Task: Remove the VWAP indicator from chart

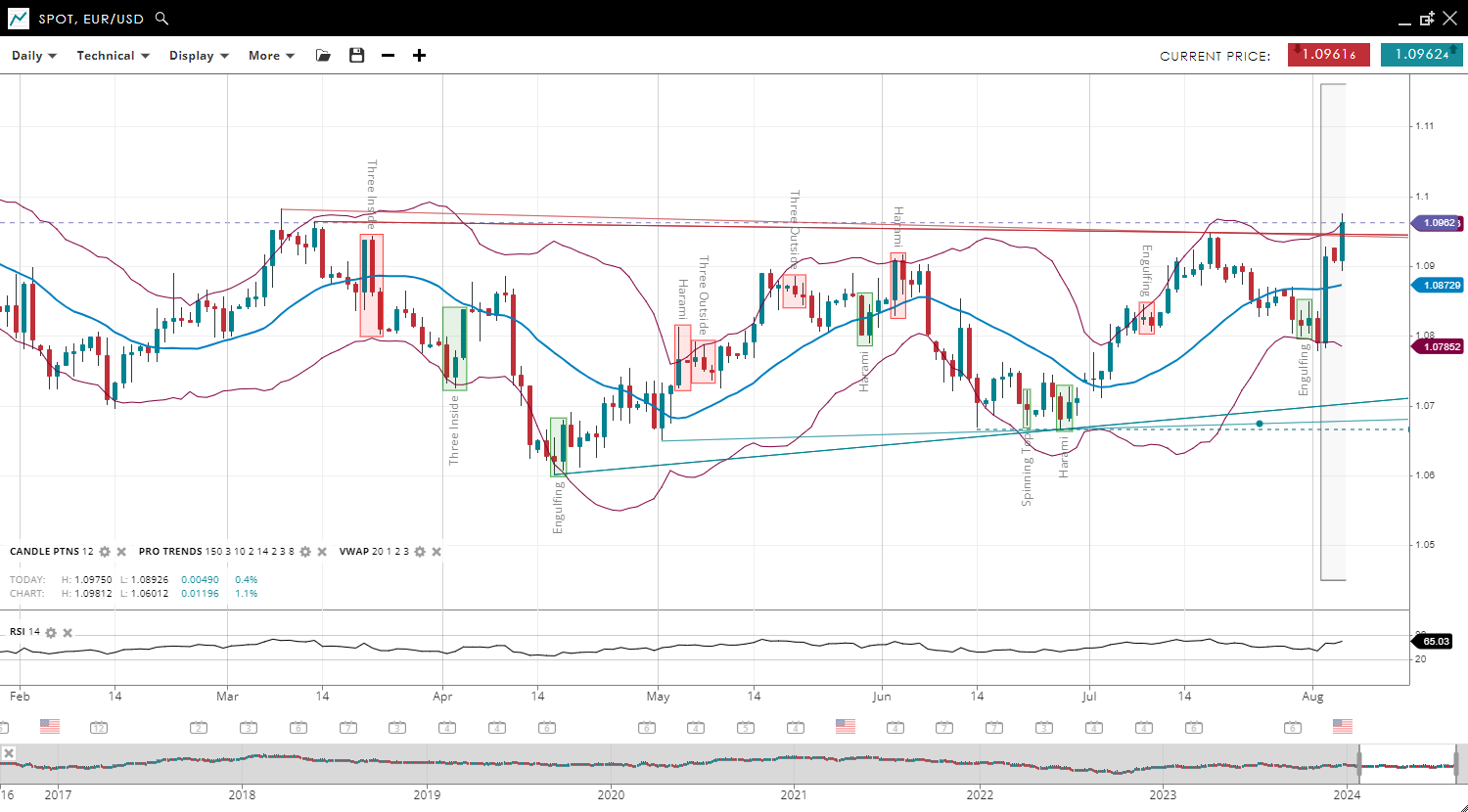Action: (436, 552)
